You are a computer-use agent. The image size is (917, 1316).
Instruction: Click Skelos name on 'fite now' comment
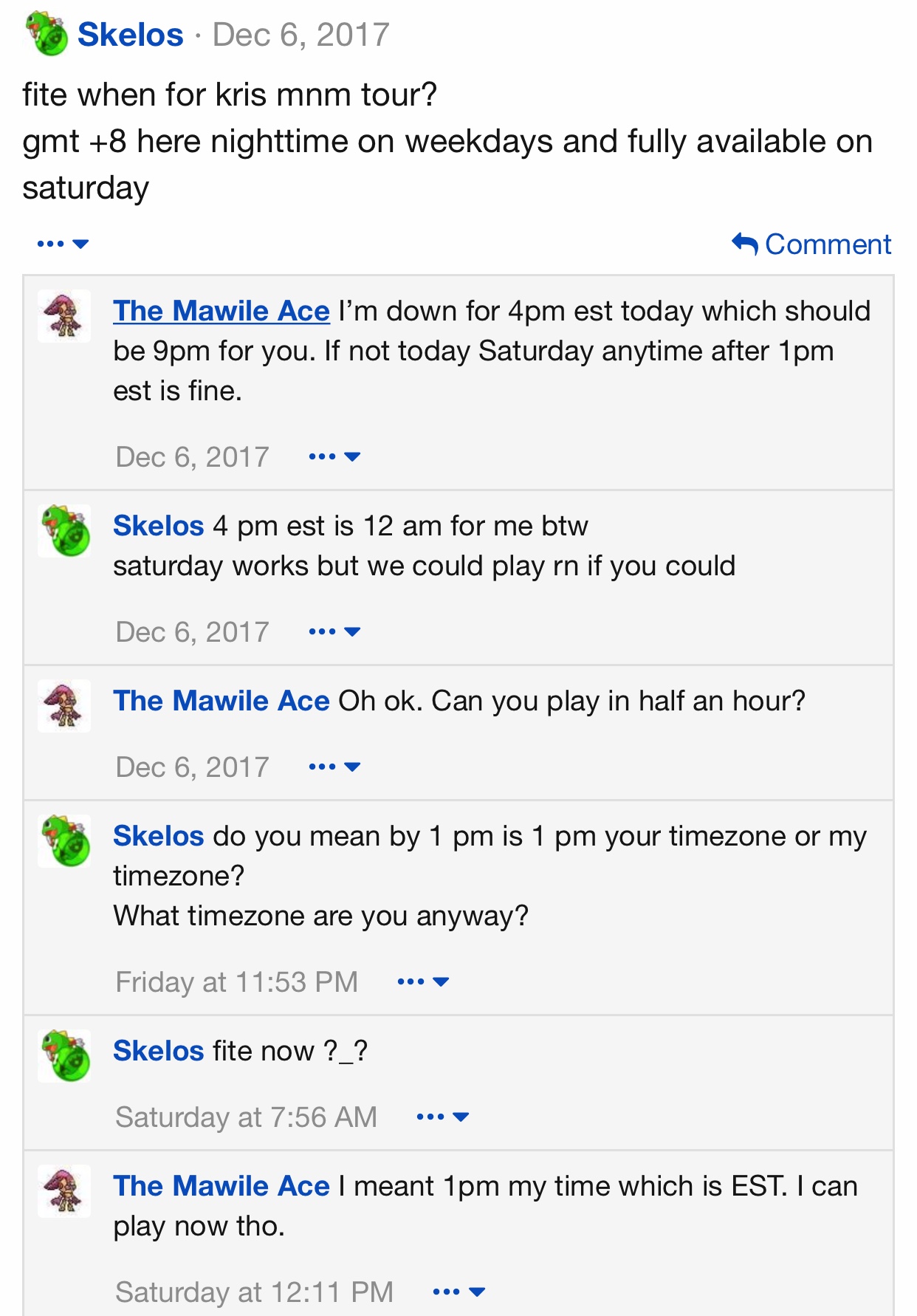pos(158,1050)
